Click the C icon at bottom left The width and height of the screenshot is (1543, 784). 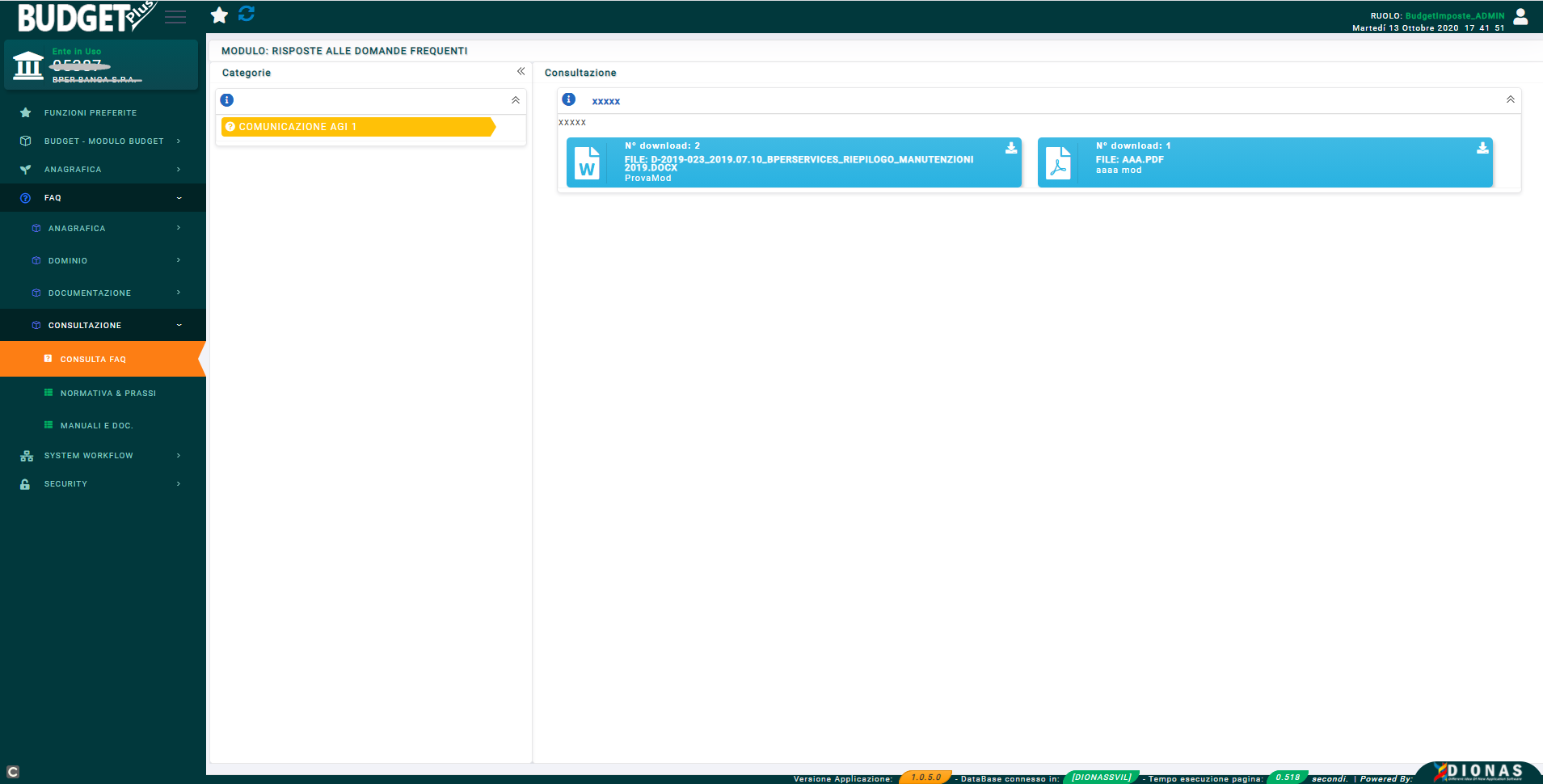(x=12, y=772)
